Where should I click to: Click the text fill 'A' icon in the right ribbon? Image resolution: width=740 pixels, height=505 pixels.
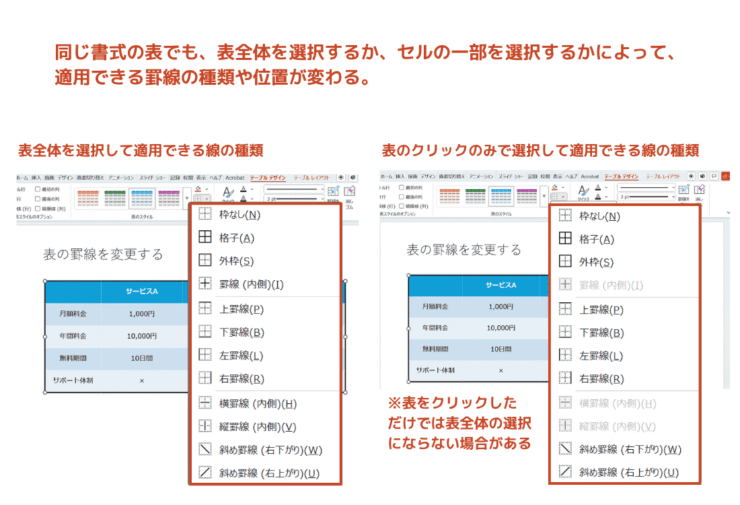(x=597, y=187)
